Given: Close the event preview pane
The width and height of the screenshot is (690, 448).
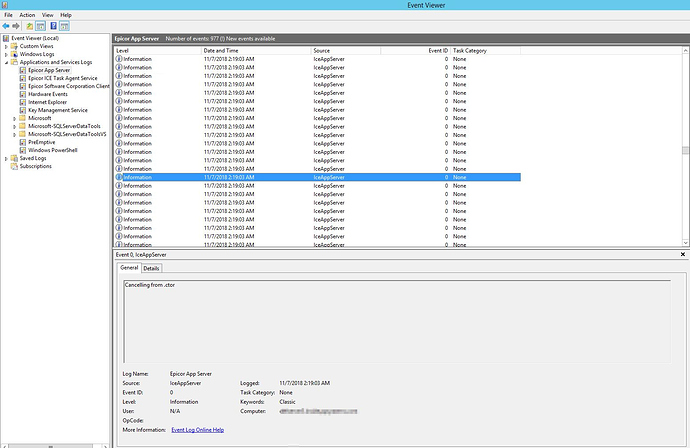Looking at the screenshot, I should pos(683,254).
